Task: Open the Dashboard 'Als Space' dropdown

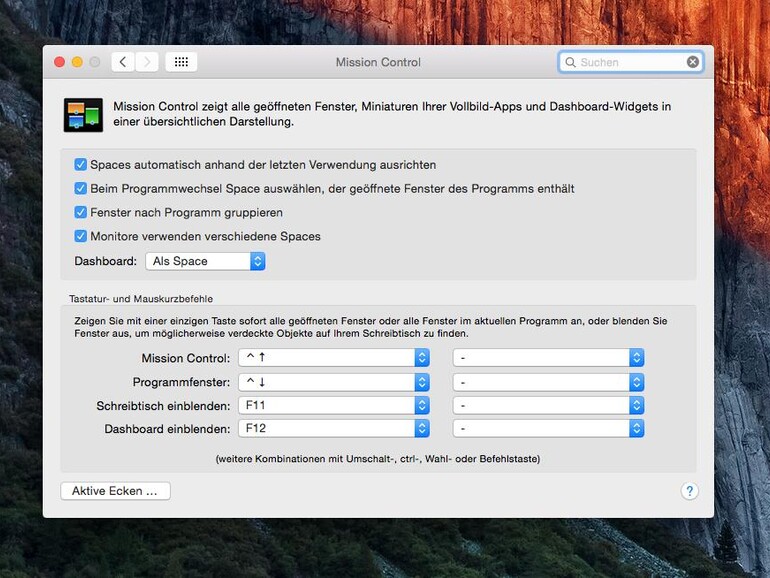Action: click(205, 261)
